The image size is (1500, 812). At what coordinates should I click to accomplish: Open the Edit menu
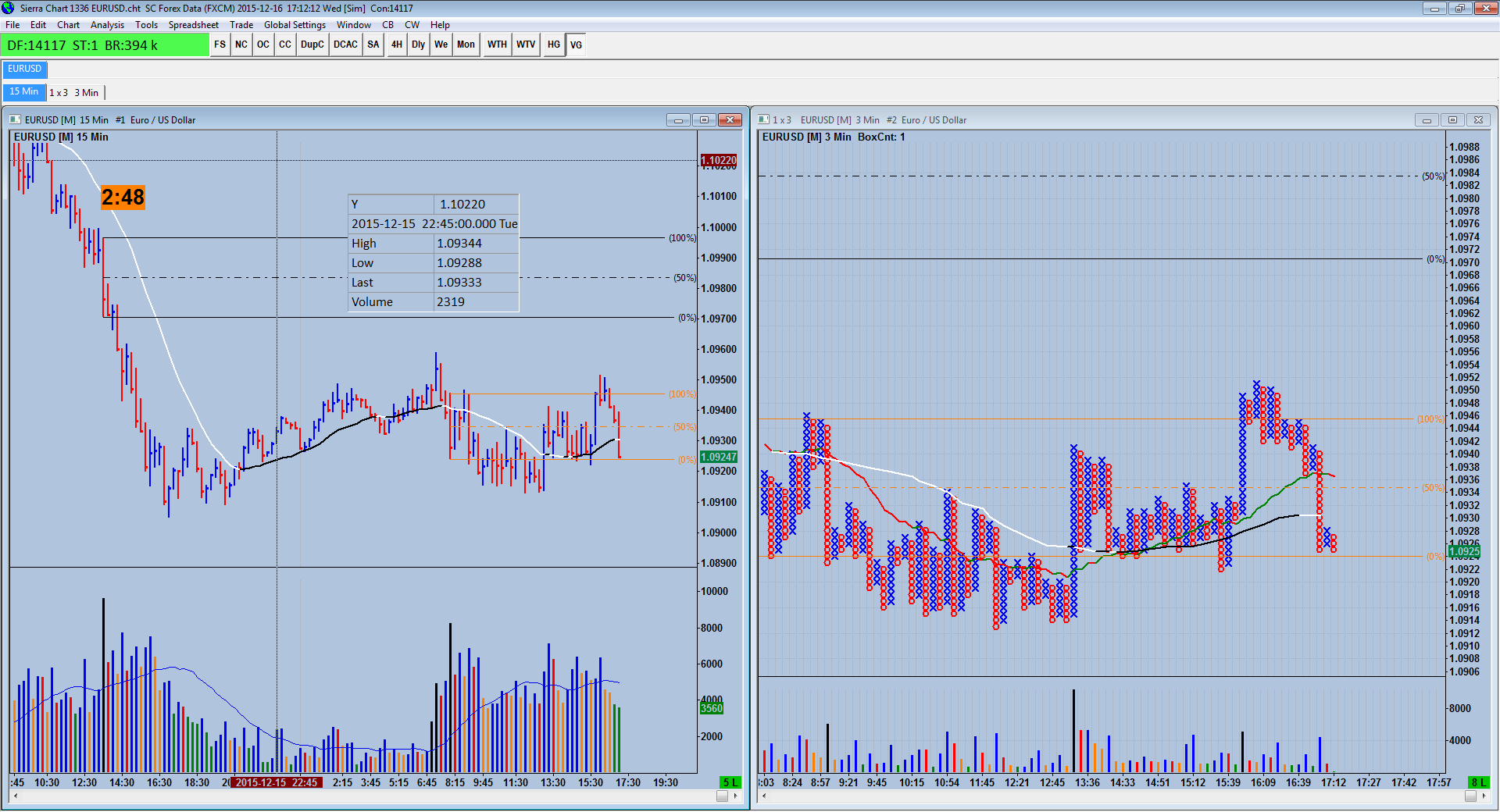[x=38, y=25]
